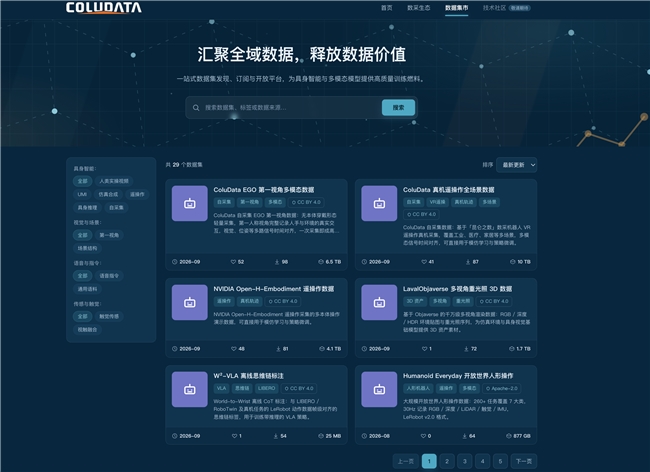Go to page 3
This screenshot has width=650, height=472.
pos(465,461)
